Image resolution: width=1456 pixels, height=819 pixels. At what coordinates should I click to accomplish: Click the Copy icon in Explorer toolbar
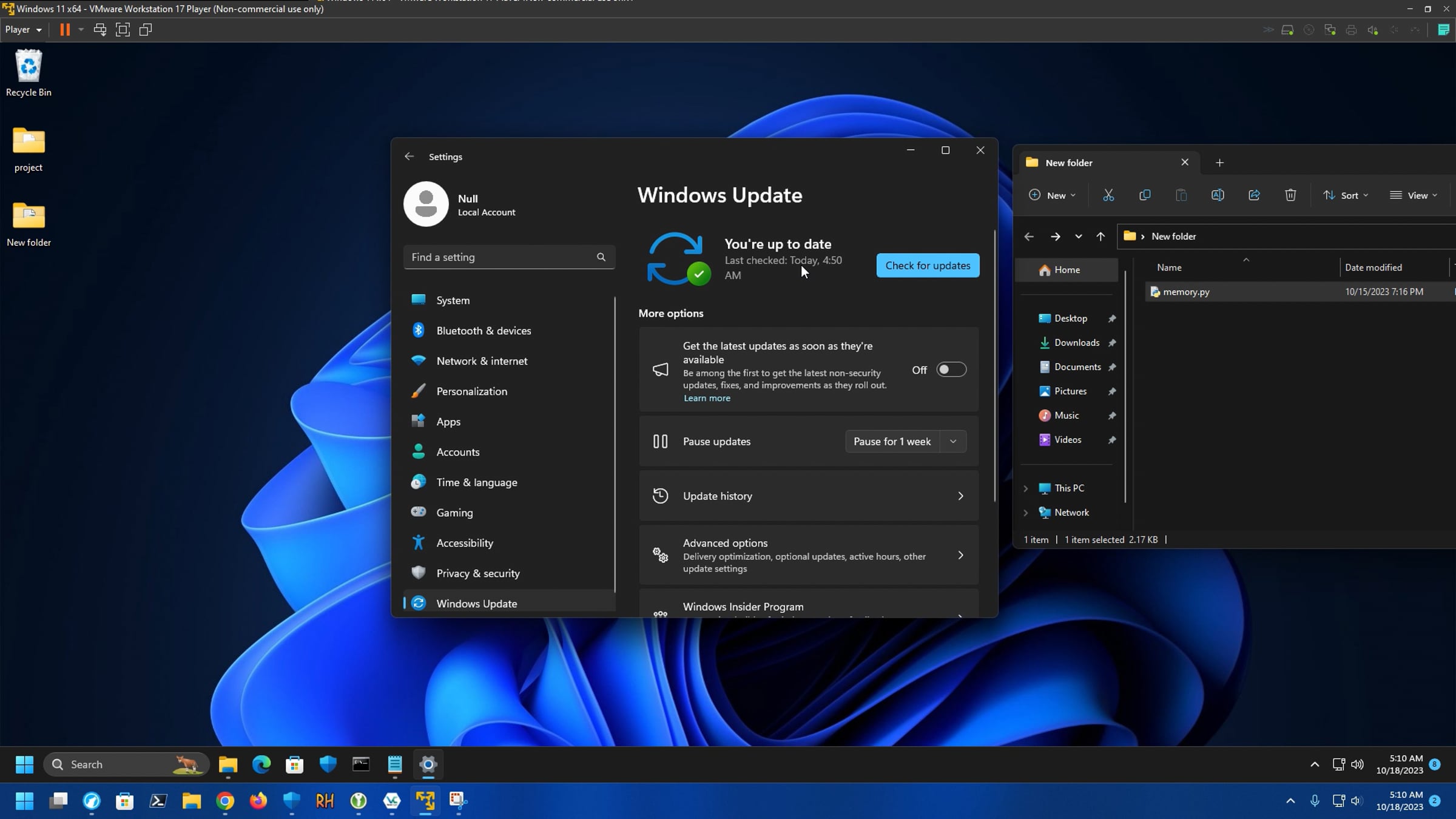1145,195
